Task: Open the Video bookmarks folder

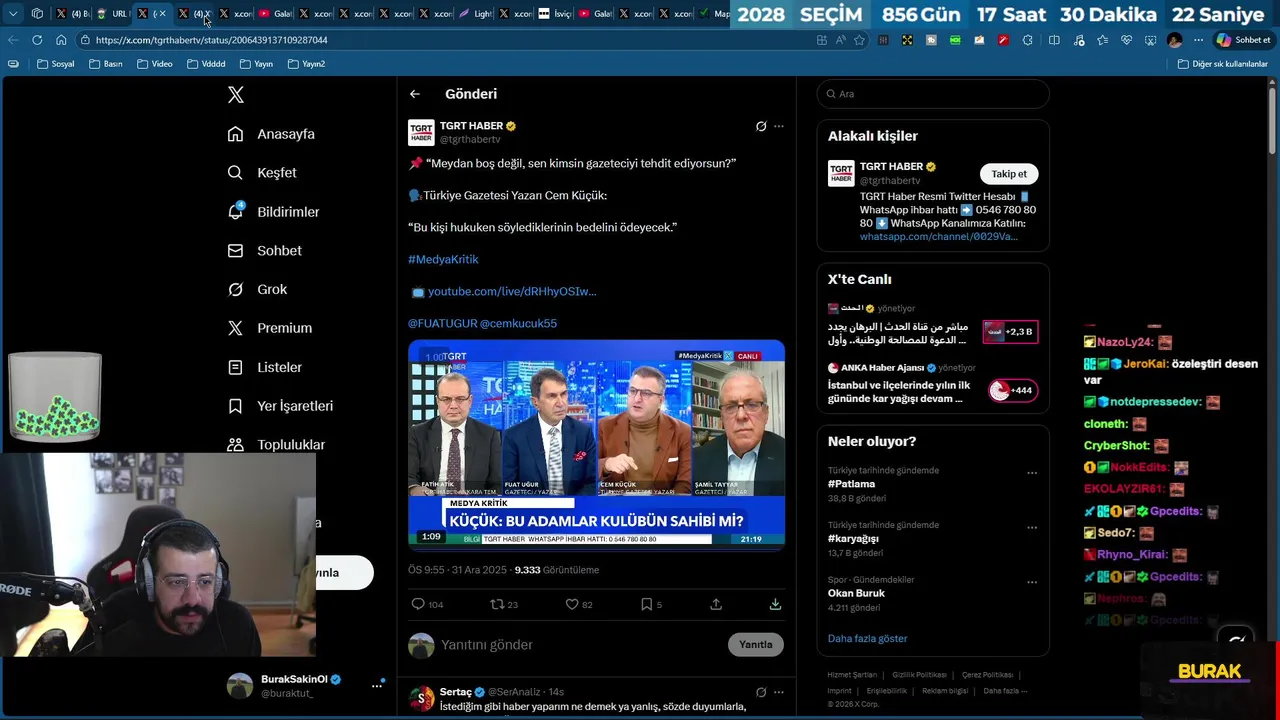Action: (155, 64)
